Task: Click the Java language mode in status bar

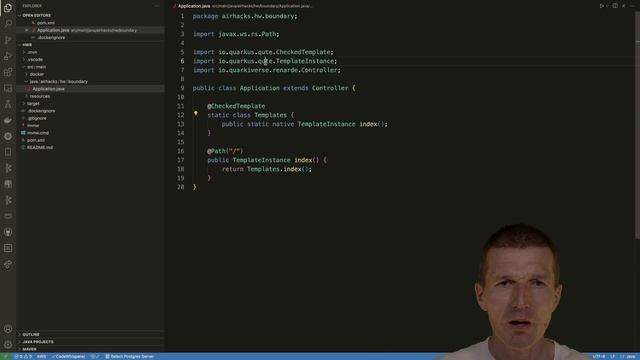Action: click(630, 356)
